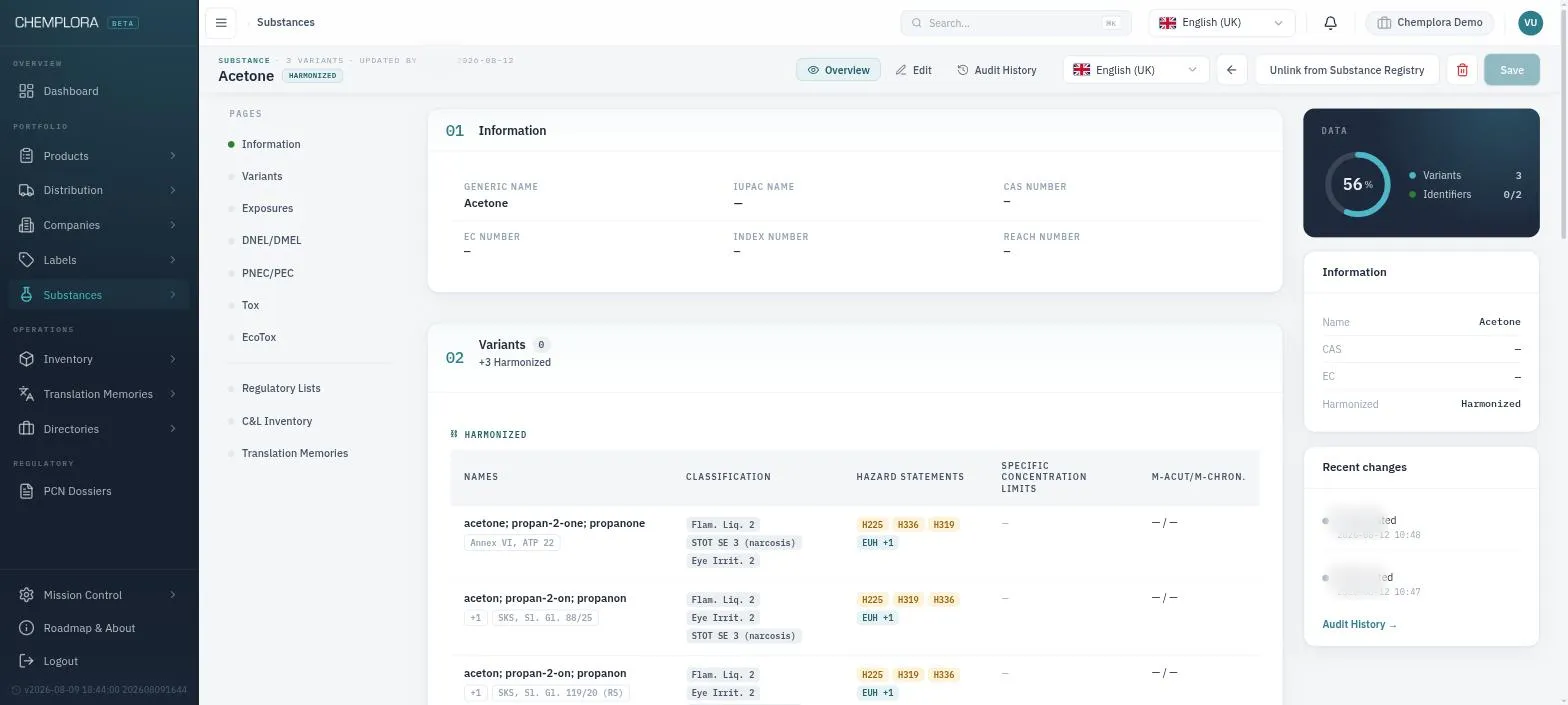Expand the Directories submenu chevron
Screen dimensions: 1568x705
coord(173,429)
